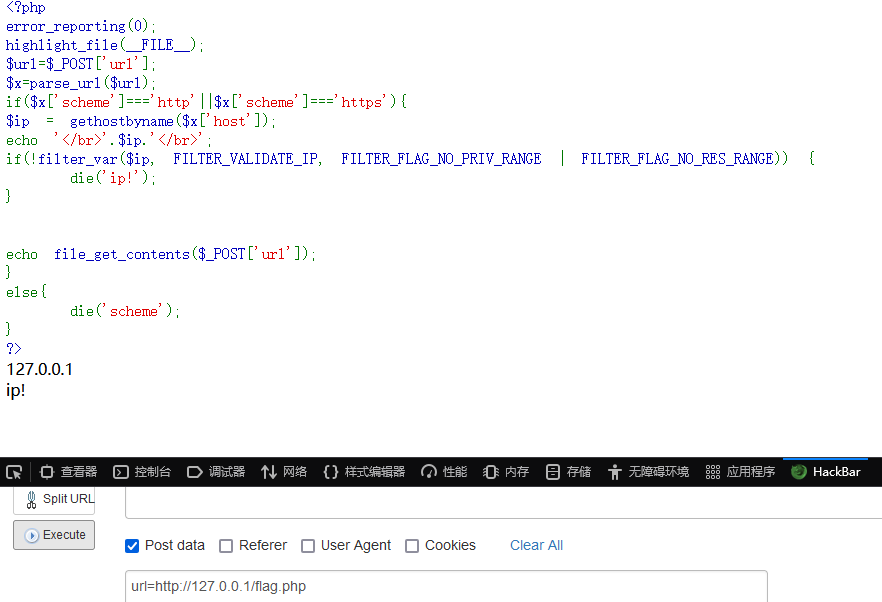Image resolution: width=882 pixels, height=602 pixels.
Task: Enable the User Agent checkbox
Action: coord(308,546)
